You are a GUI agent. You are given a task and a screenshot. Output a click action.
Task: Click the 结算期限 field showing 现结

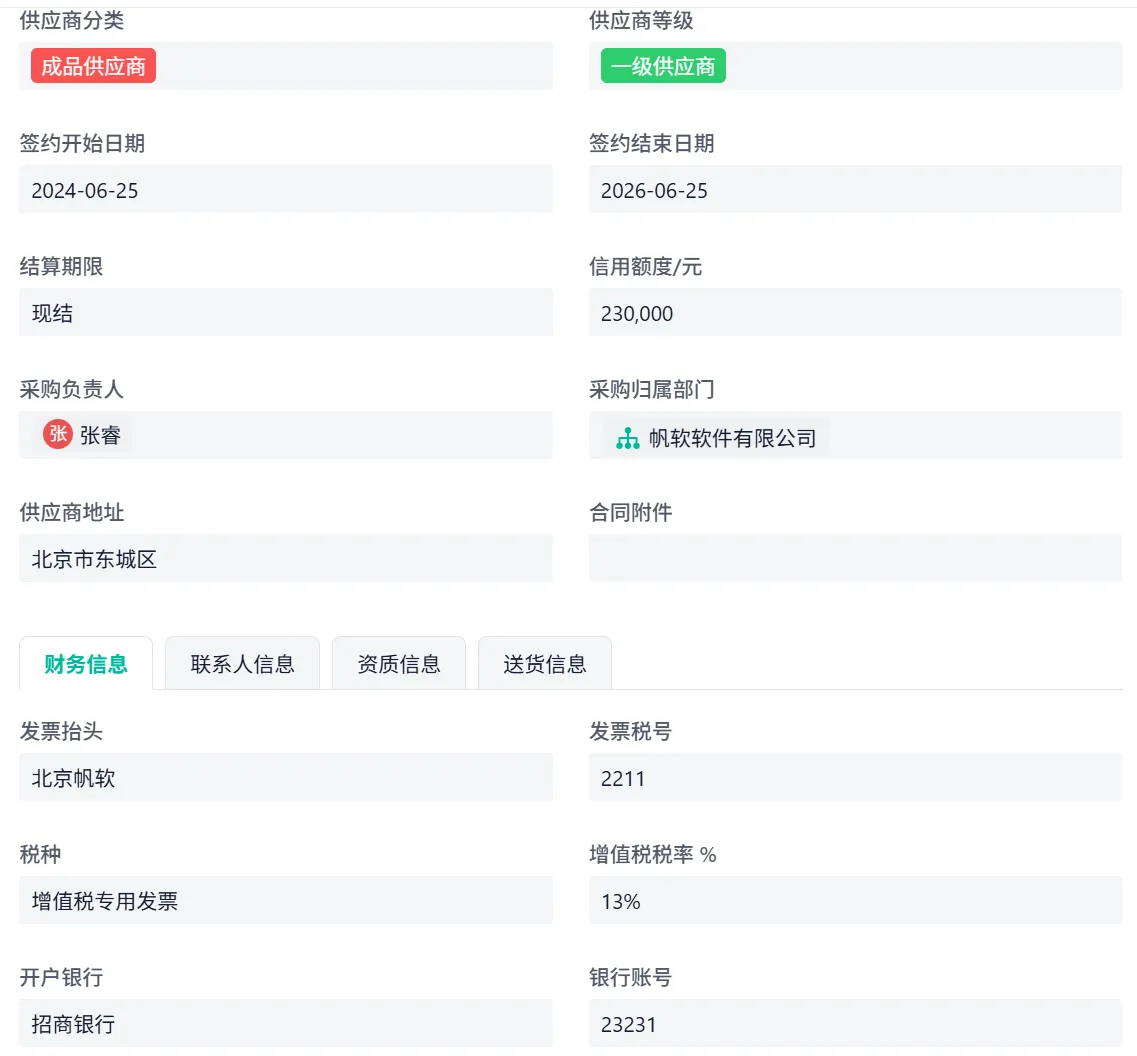(286, 313)
